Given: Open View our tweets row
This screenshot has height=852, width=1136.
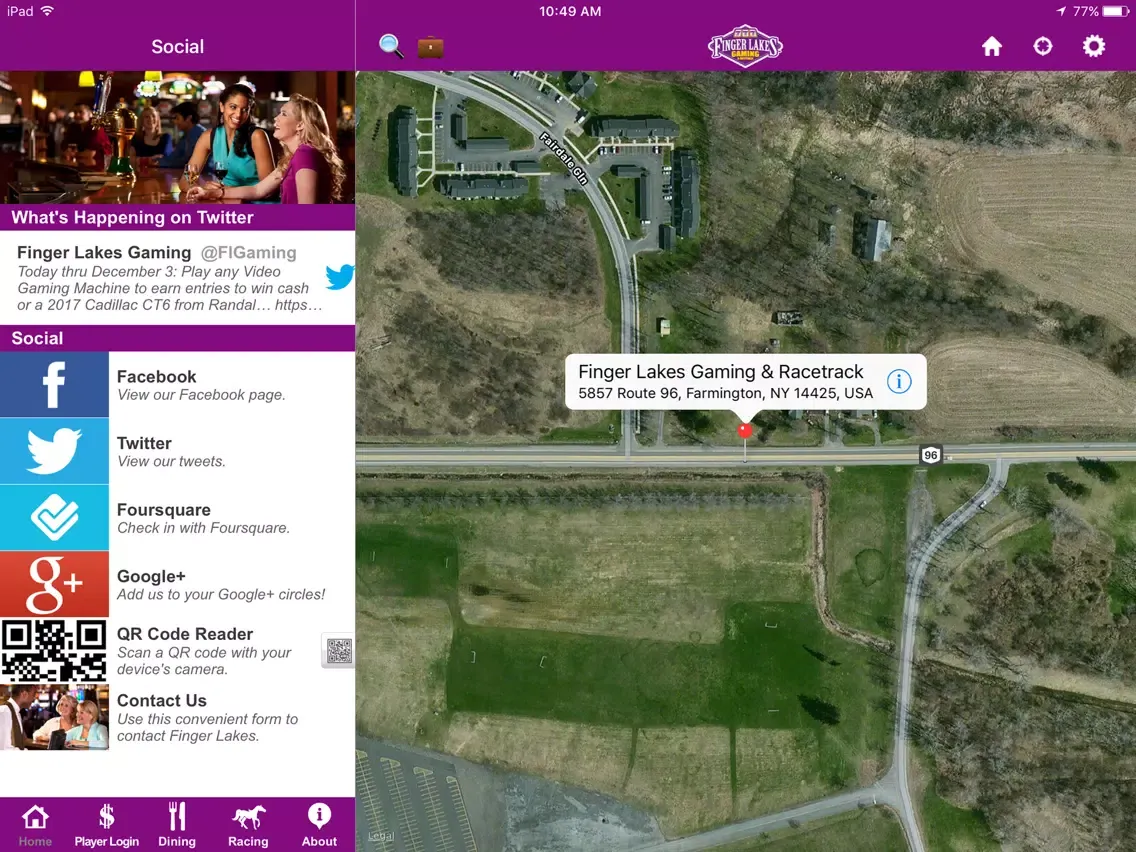Looking at the screenshot, I should pos(178,451).
